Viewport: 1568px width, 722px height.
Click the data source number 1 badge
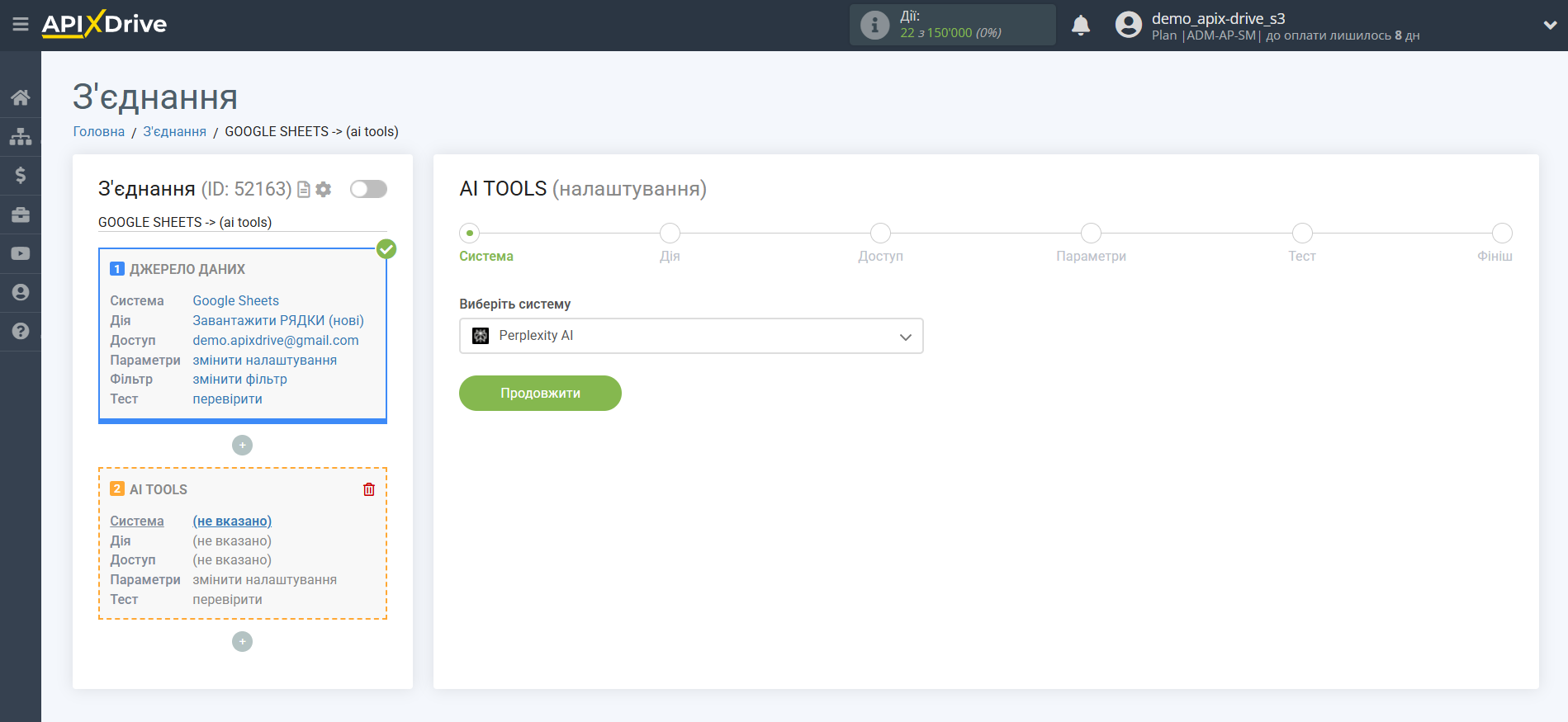[x=117, y=268]
